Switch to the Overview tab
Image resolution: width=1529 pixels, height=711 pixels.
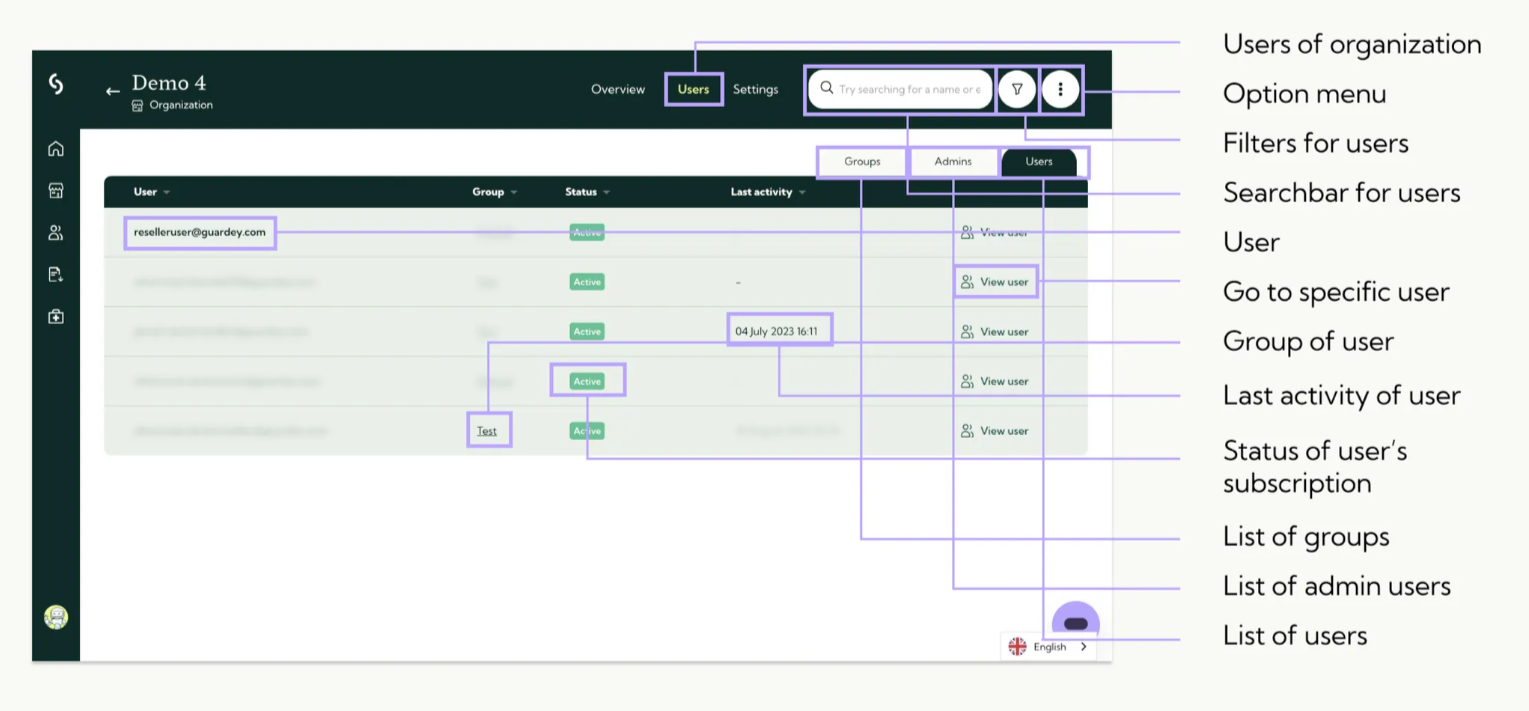pyautogui.click(x=618, y=89)
